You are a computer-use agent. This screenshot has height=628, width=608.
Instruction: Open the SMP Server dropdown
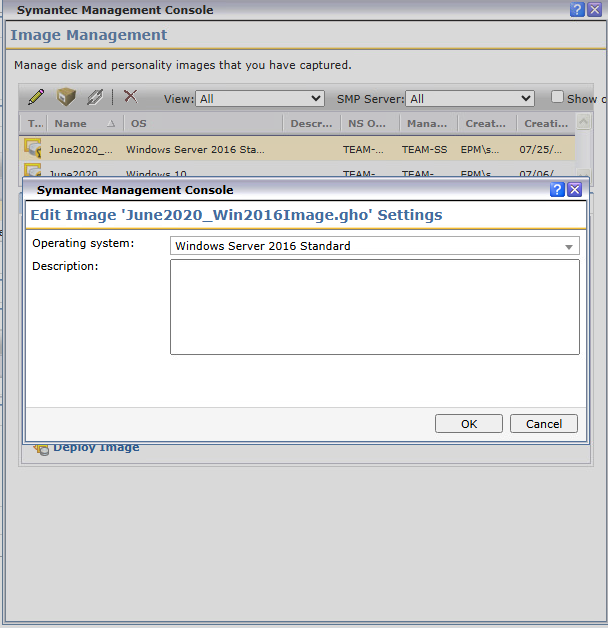click(469, 98)
